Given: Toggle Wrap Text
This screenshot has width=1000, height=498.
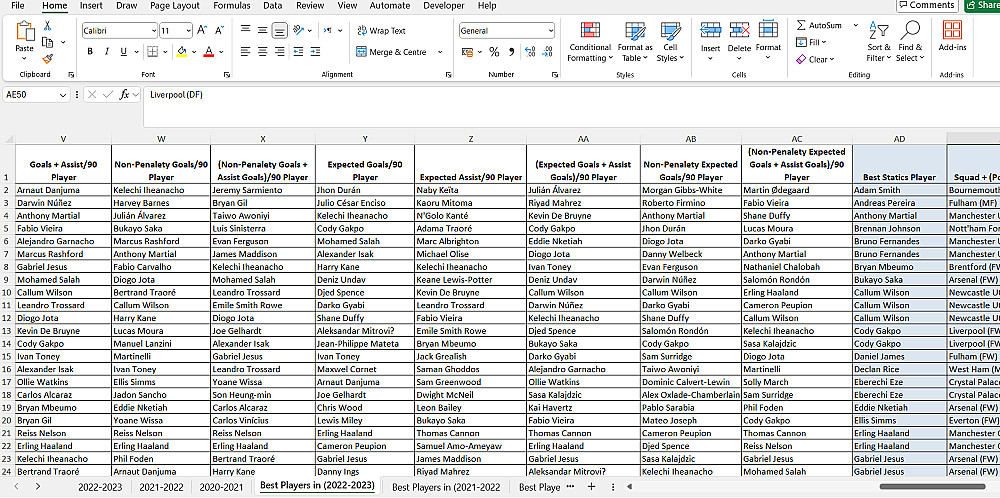Looking at the screenshot, I should 381,31.
